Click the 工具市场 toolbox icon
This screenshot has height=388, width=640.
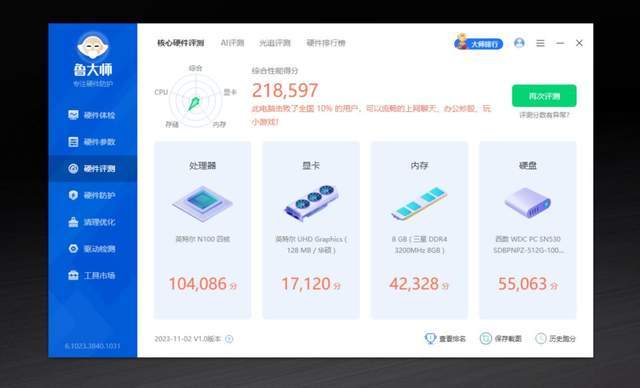click(73, 275)
